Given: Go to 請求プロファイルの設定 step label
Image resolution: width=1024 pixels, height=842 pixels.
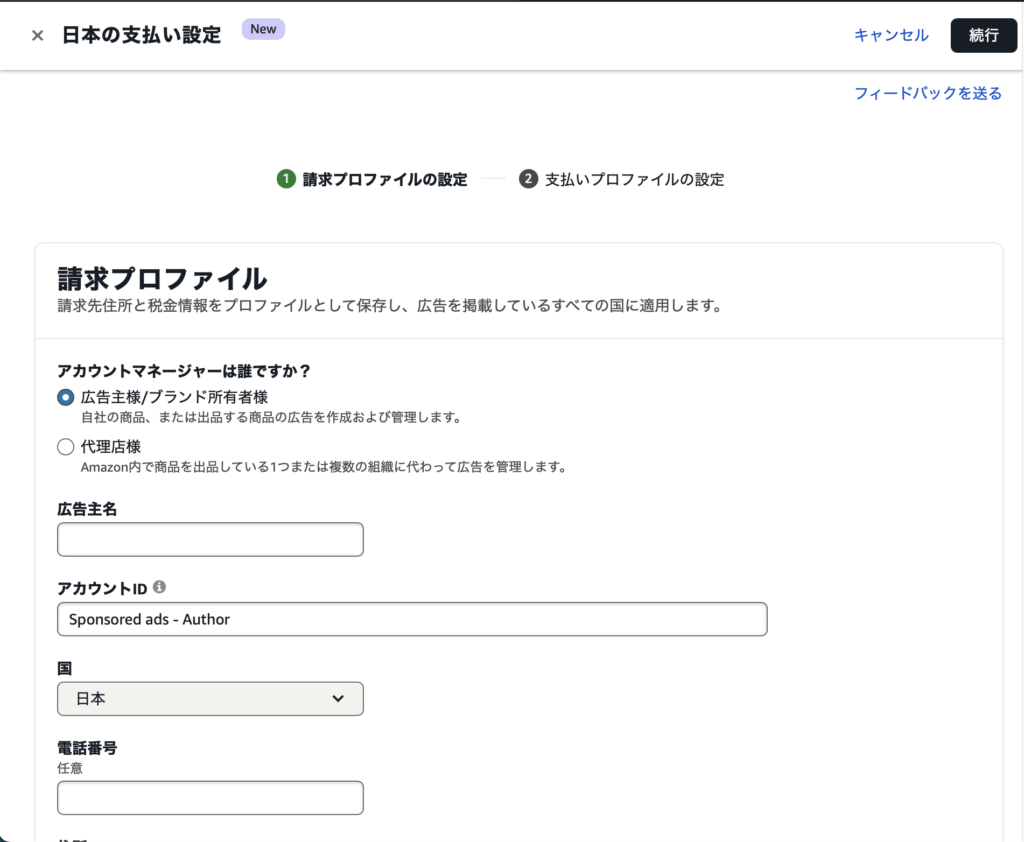Looking at the screenshot, I should [385, 180].
